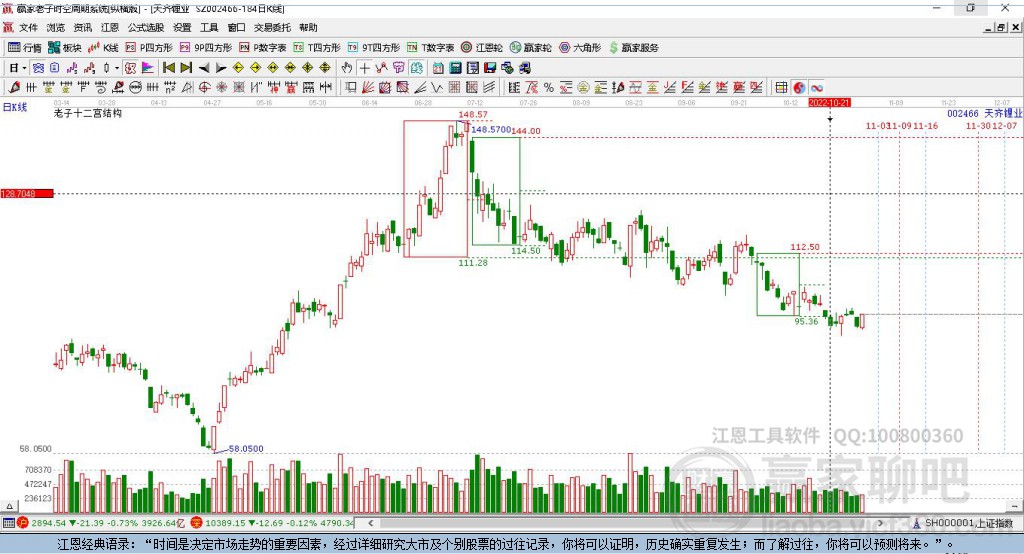Screen dimensions: 1024x554
Task: Open the 帮助 menu
Action: (x=308, y=27)
